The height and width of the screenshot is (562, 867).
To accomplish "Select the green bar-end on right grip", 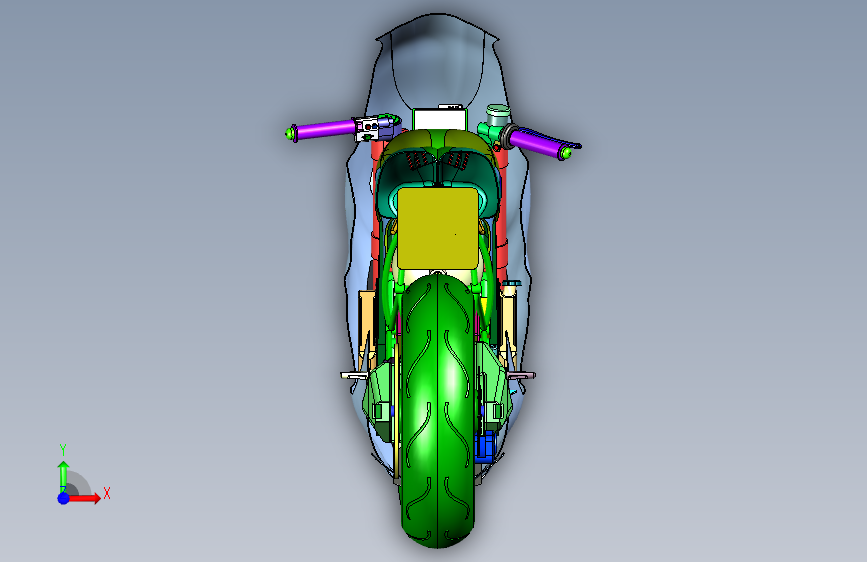I will point(566,153).
